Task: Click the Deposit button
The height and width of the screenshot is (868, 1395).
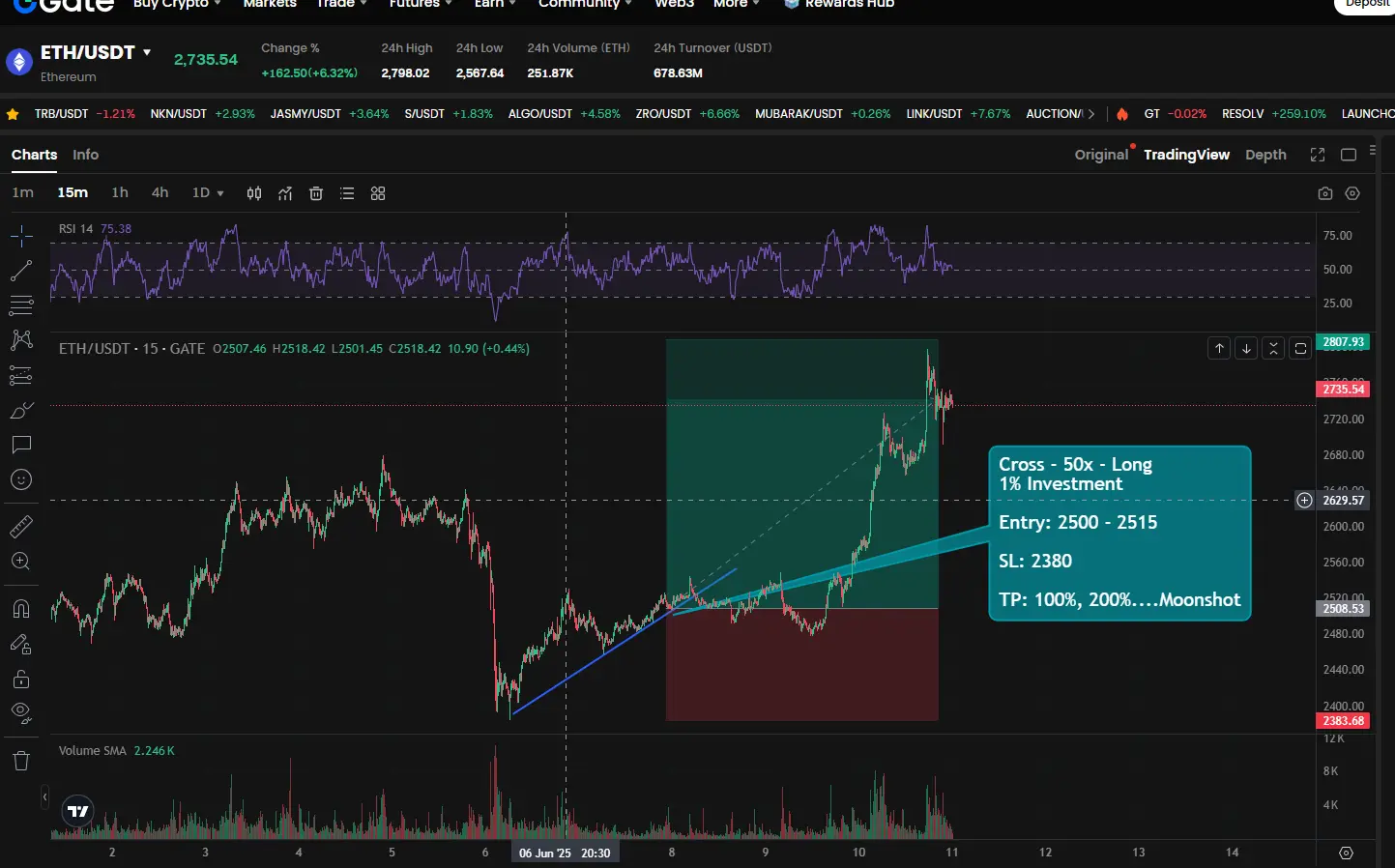Action: (1365, 5)
